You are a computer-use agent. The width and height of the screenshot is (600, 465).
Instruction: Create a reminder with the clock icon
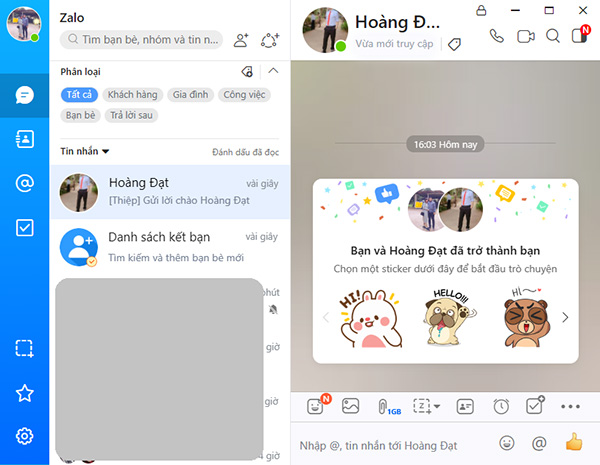pyautogui.click(x=501, y=406)
